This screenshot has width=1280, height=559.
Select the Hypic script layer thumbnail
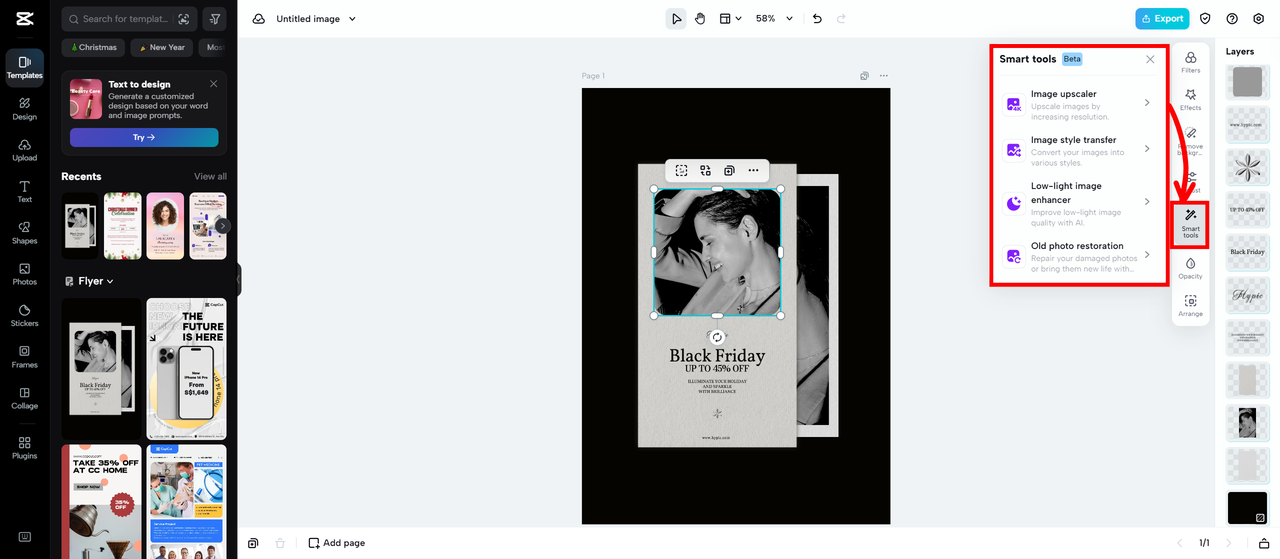1247,295
